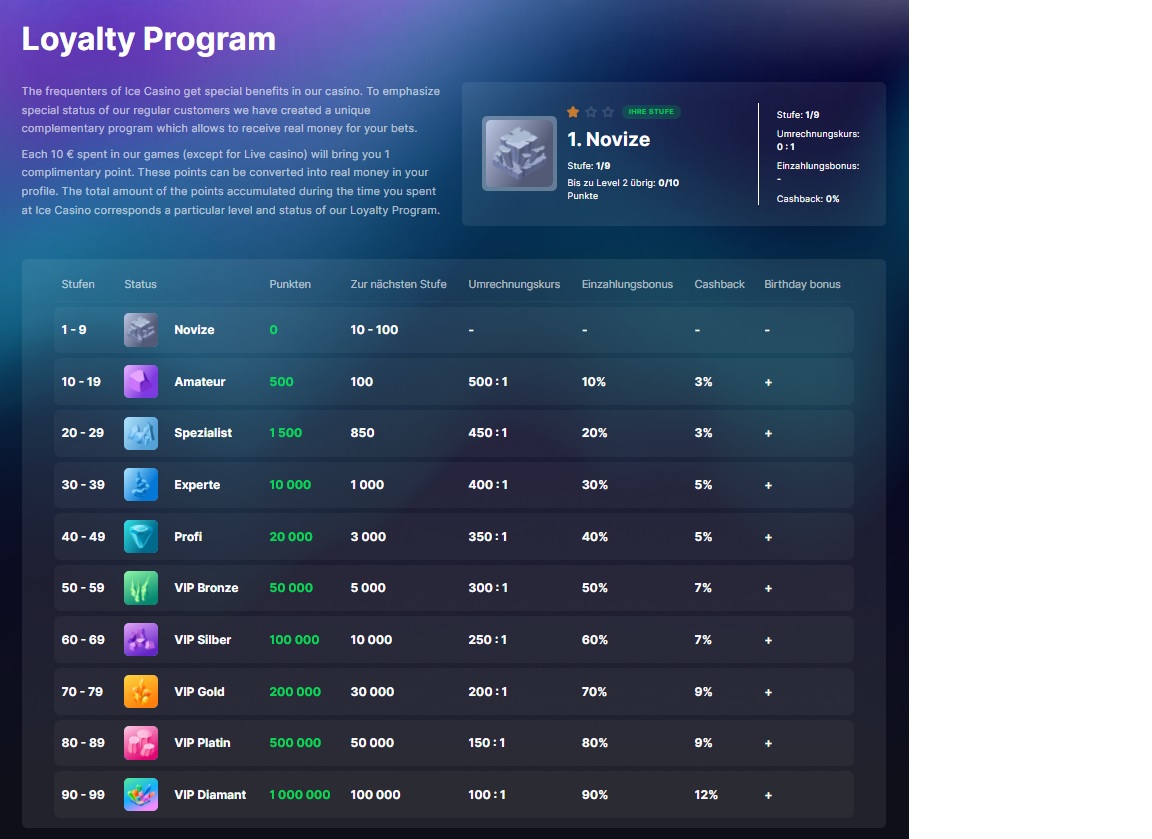Viewport: 1152px width, 839px height.
Task: Click the 10 - 100 next level value
Action: coord(375,330)
